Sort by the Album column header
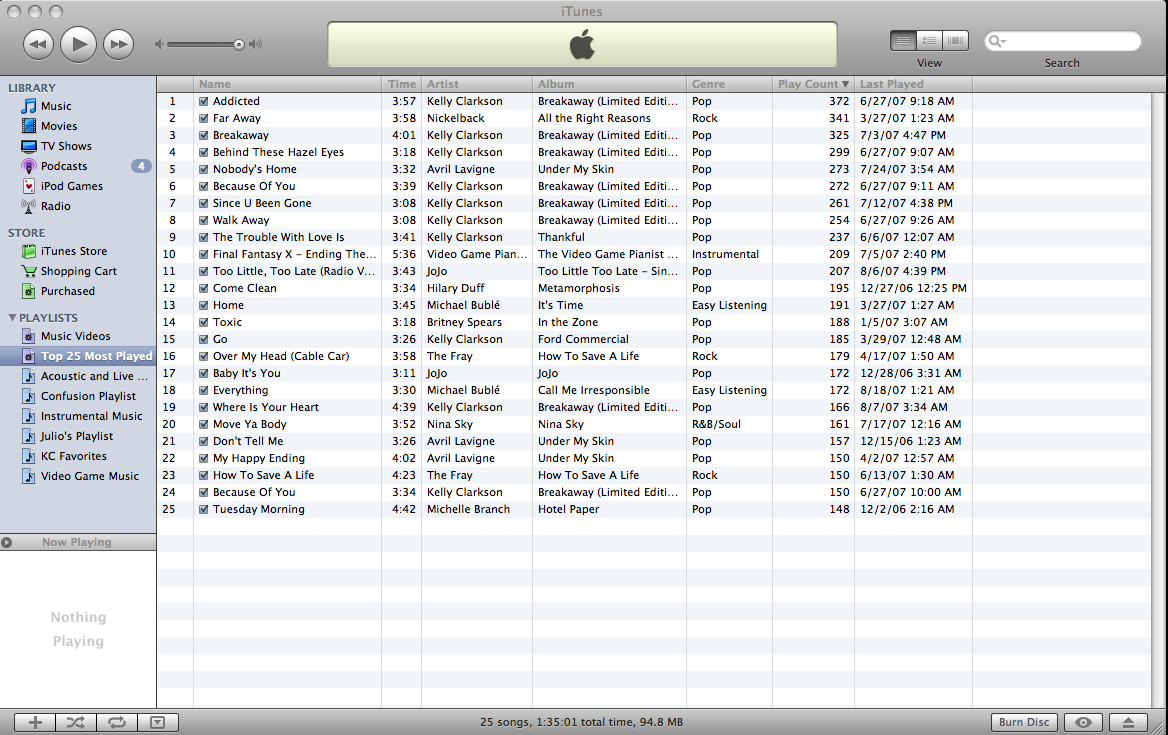The height and width of the screenshot is (735, 1168). pos(609,84)
